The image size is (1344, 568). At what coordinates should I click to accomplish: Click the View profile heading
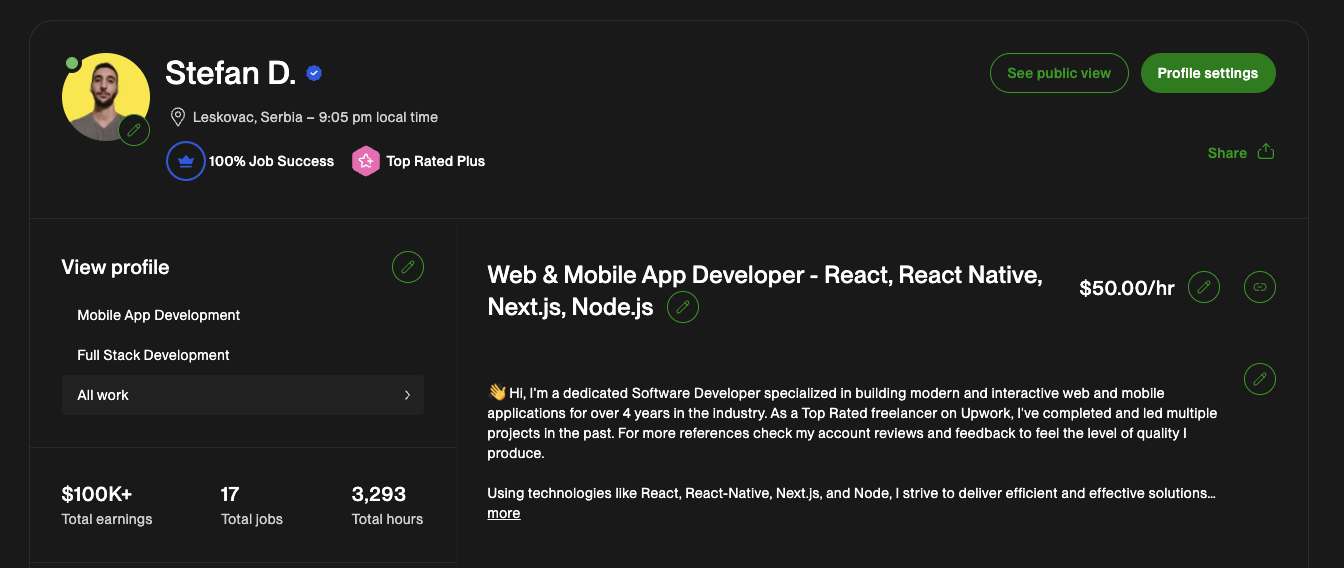click(115, 267)
